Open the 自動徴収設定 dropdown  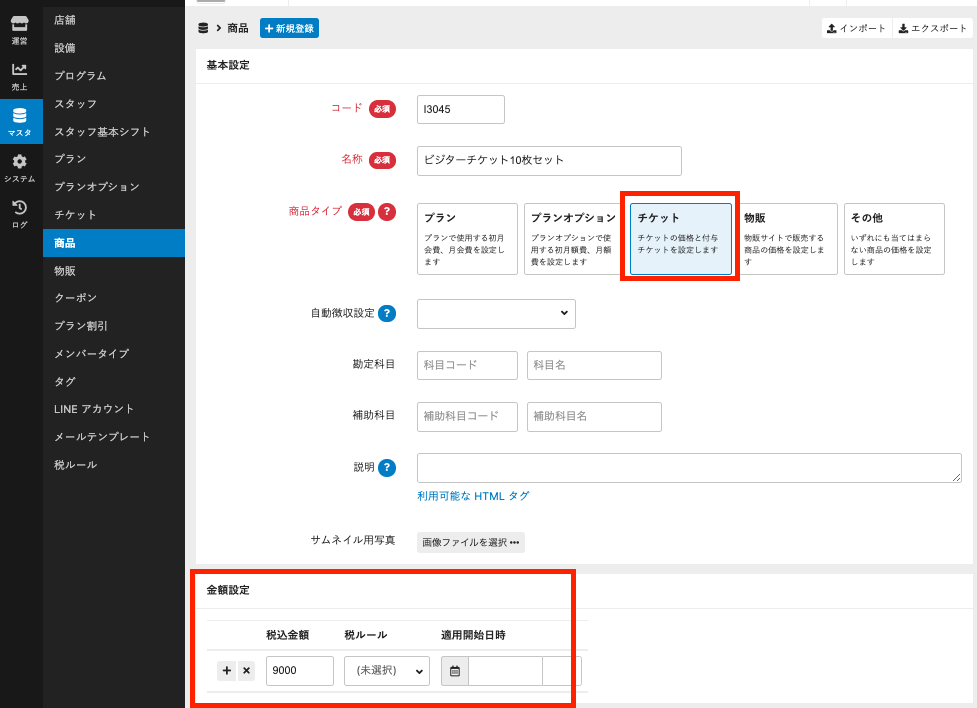tap(496, 313)
